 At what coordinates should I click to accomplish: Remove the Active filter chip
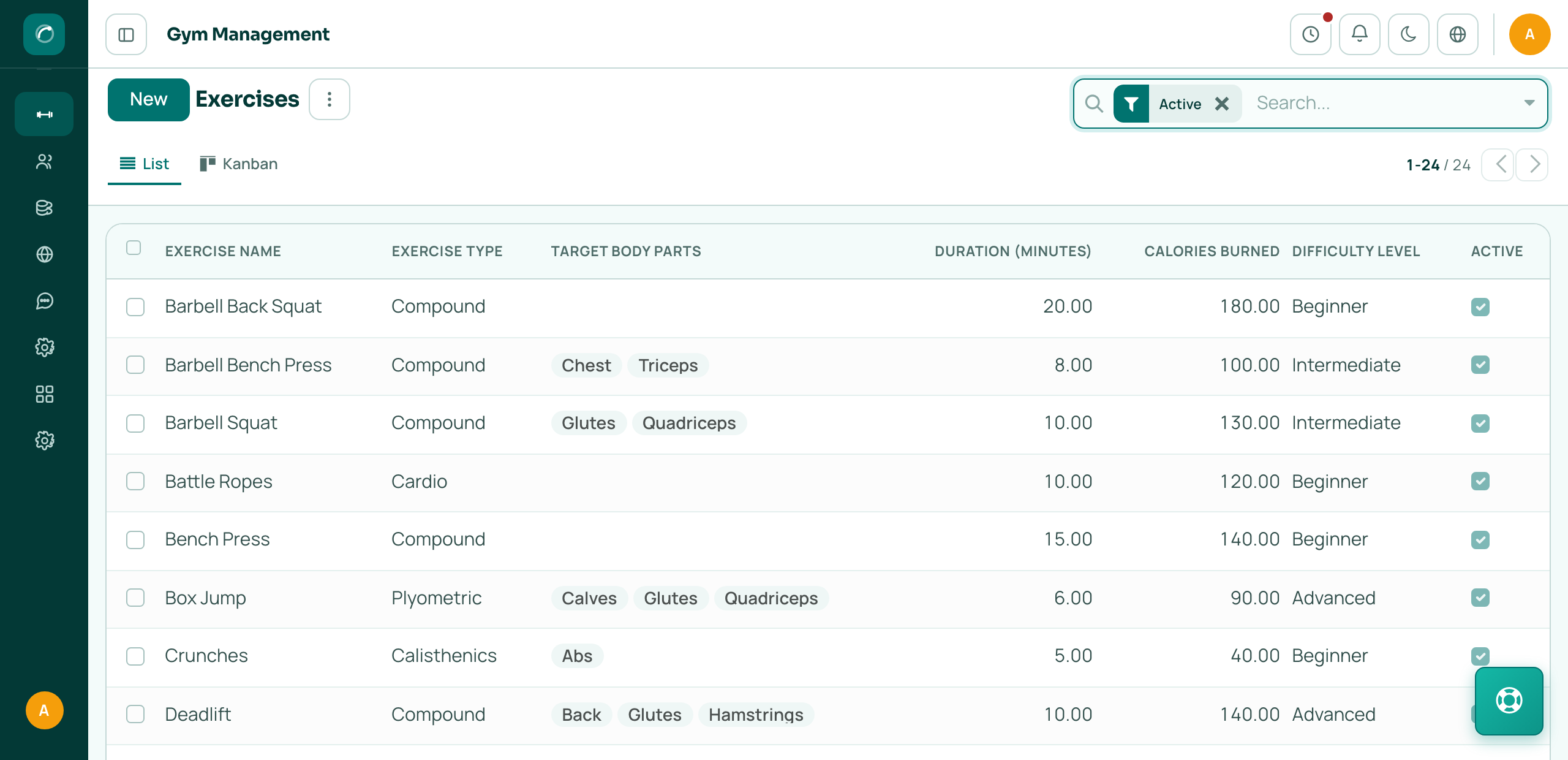(x=1222, y=104)
